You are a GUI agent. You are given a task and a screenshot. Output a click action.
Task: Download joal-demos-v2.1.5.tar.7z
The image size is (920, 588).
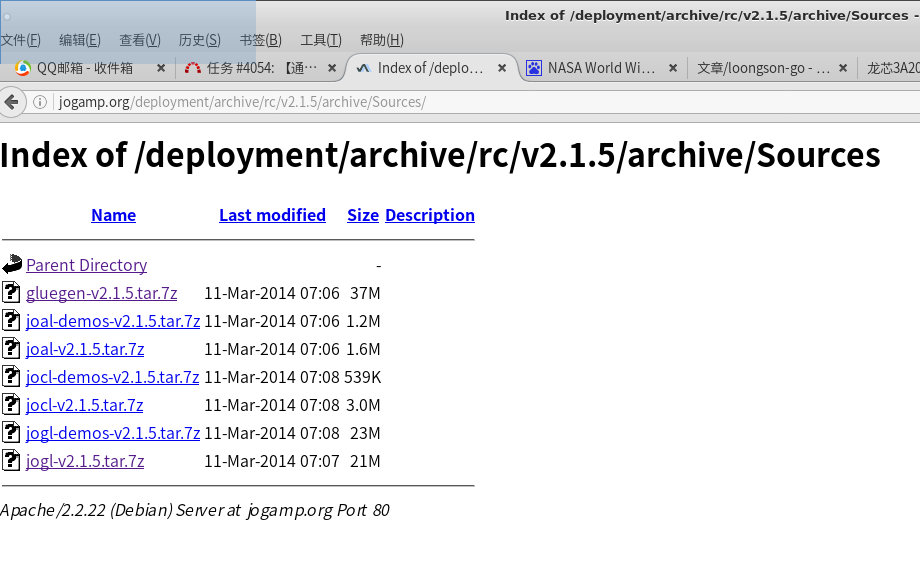point(113,321)
